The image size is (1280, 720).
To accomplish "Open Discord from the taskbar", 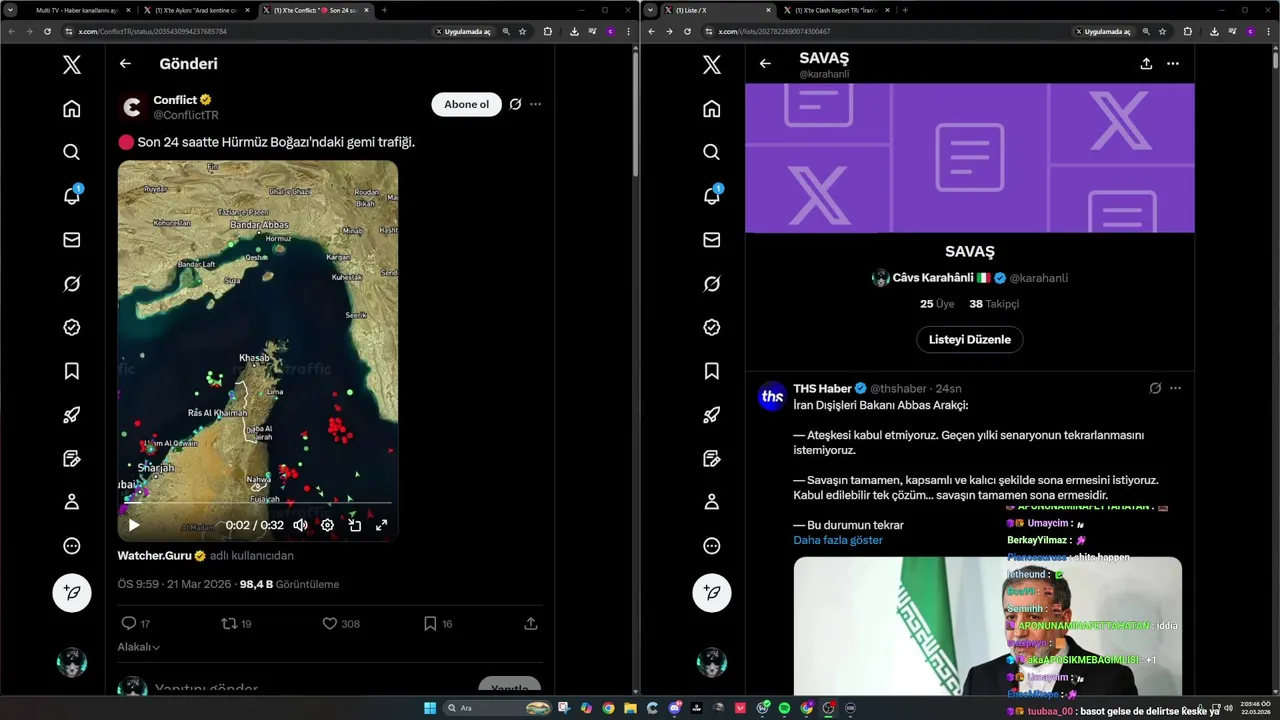I will click(675, 708).
